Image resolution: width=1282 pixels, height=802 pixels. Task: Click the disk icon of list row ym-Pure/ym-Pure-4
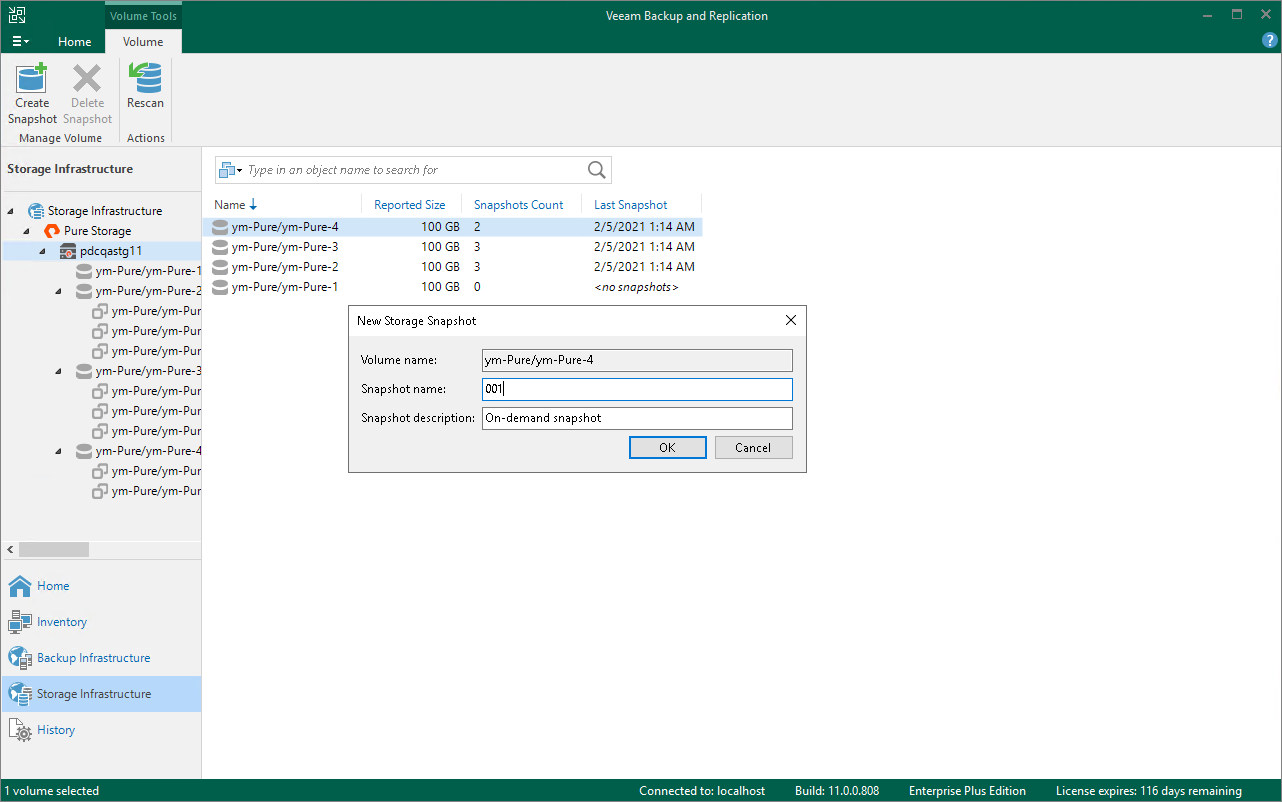pos(221,227)
